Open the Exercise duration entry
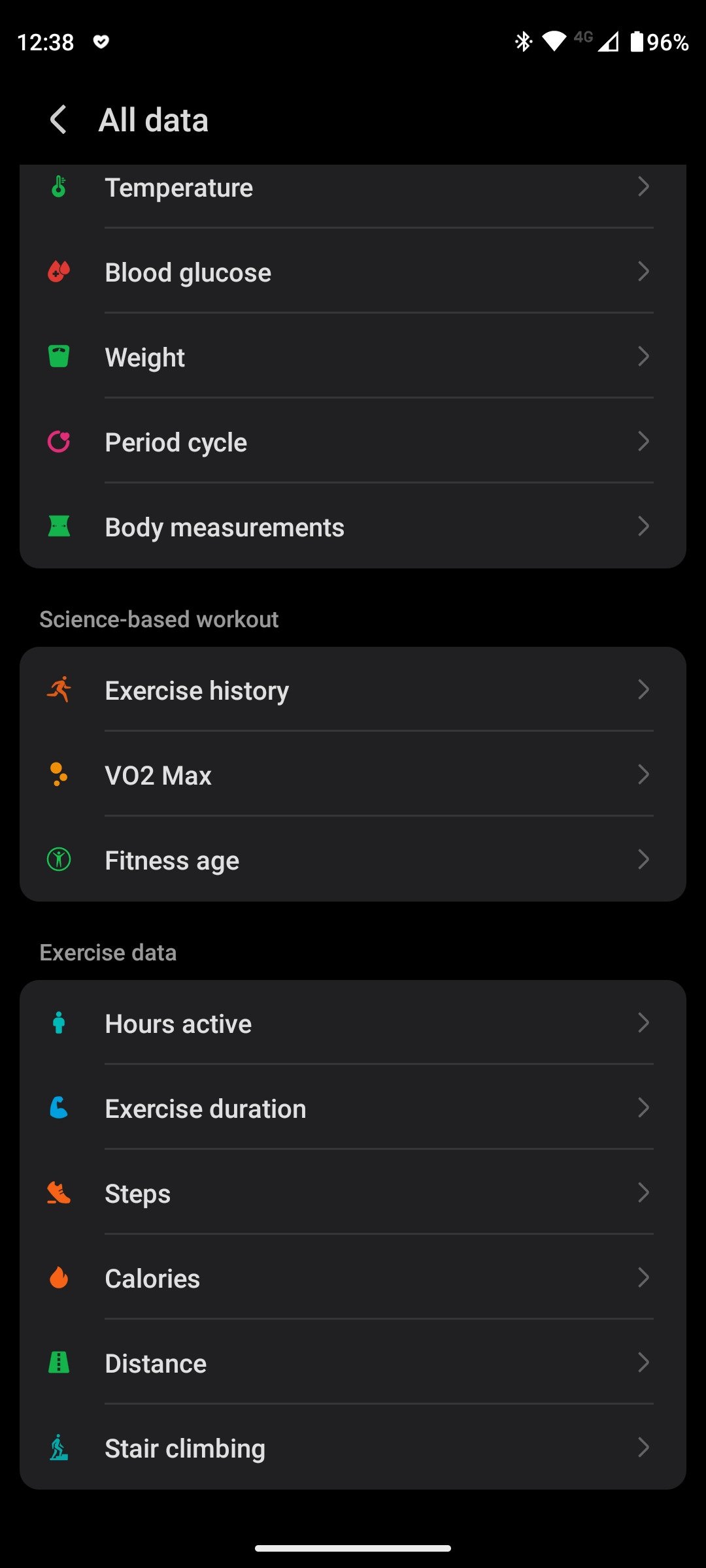 (353, 1109)
